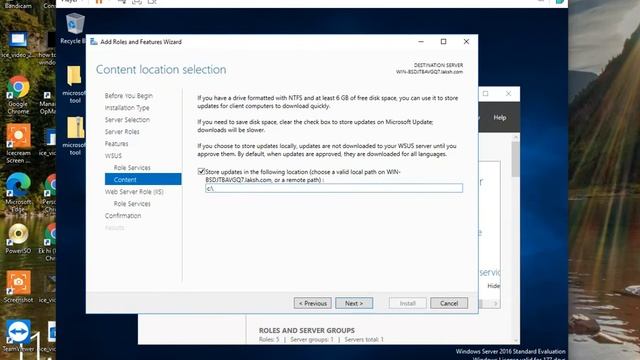Viewport: 640px width, 360px height.
Task: Open the ice_video_2 desktop file
Action: [x=18, y=45]
